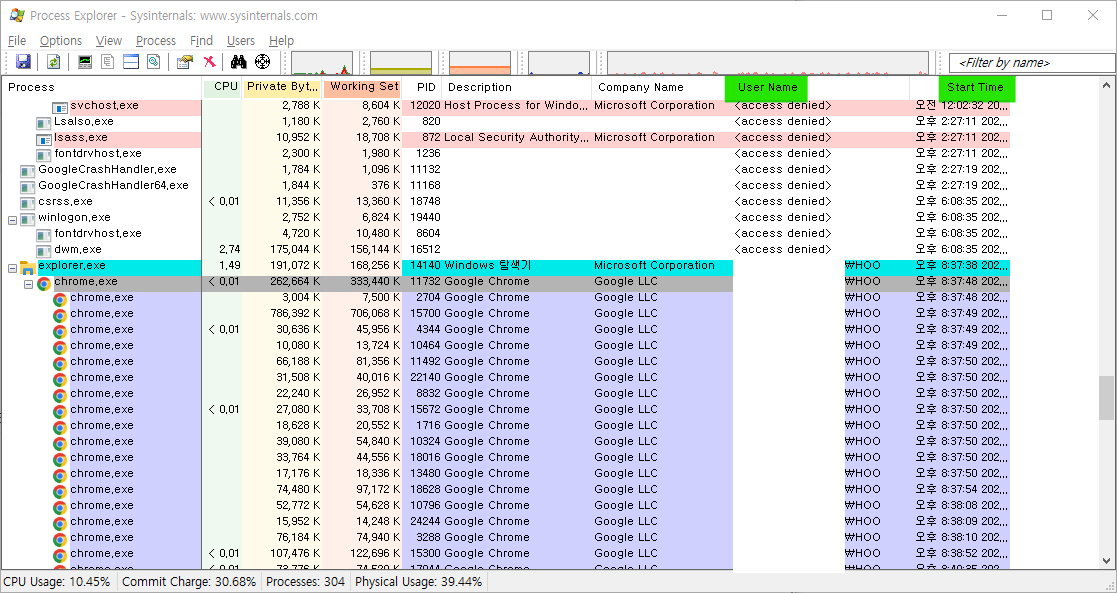The height and width of the screenshot is (593, 1117).
Task: Select the winlogon.exe process
Action: [x=74, y=217]
